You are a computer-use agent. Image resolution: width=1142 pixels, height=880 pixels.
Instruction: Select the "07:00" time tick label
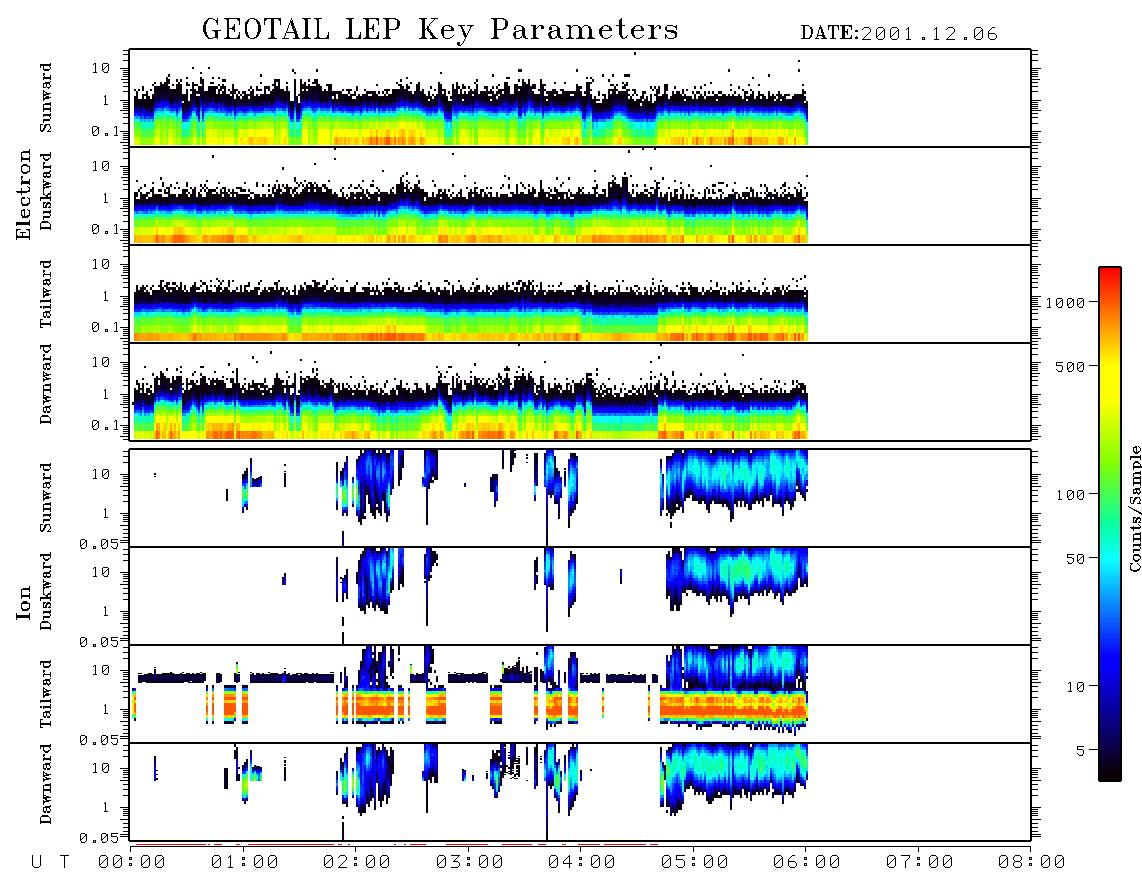pyautogui.click(x=919, y=862)
